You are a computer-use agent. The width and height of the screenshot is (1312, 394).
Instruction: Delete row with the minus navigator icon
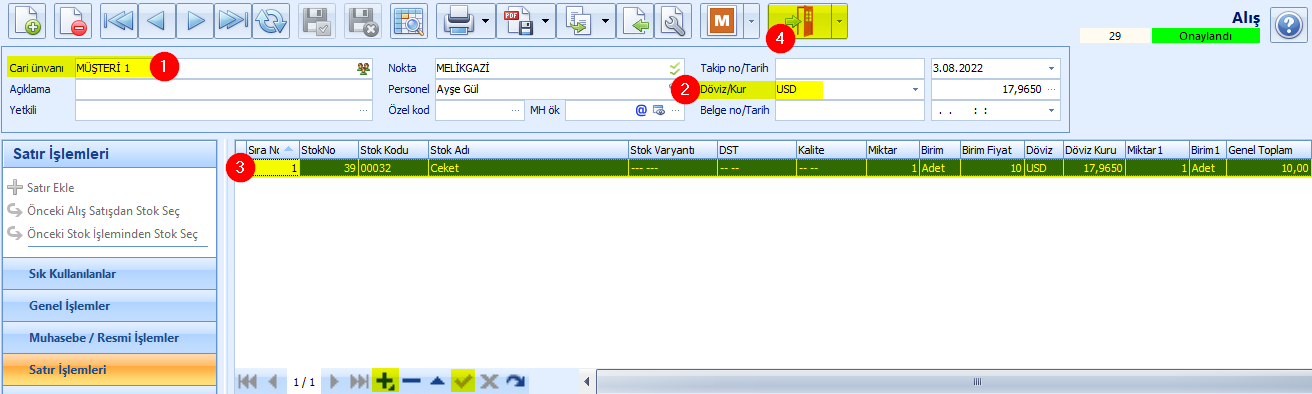click(411, 381)
